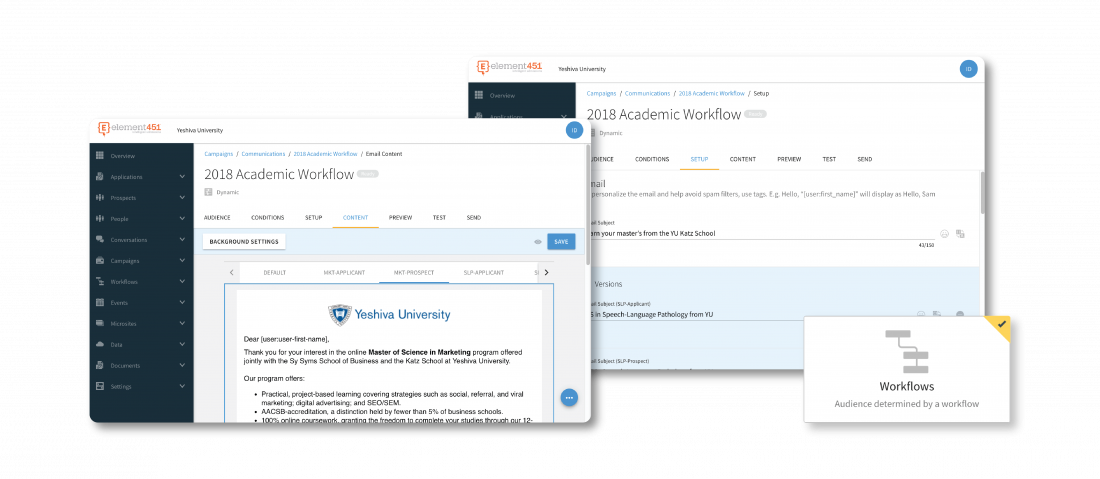Expand Campaigns chevron in front sidebar
The width and height of the screenshot is (1100, 479).
182,261
